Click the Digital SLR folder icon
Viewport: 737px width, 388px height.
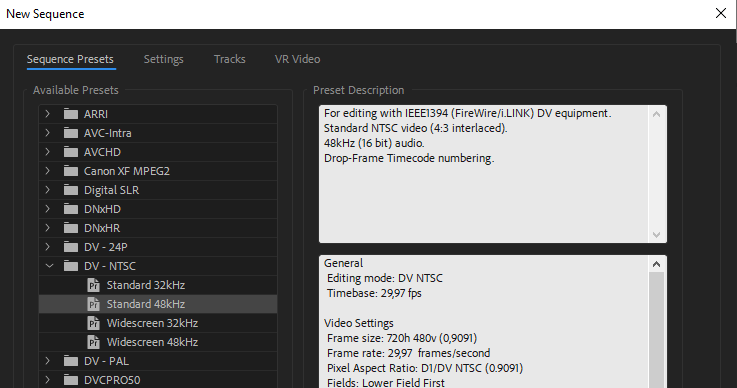coord(71,190)
